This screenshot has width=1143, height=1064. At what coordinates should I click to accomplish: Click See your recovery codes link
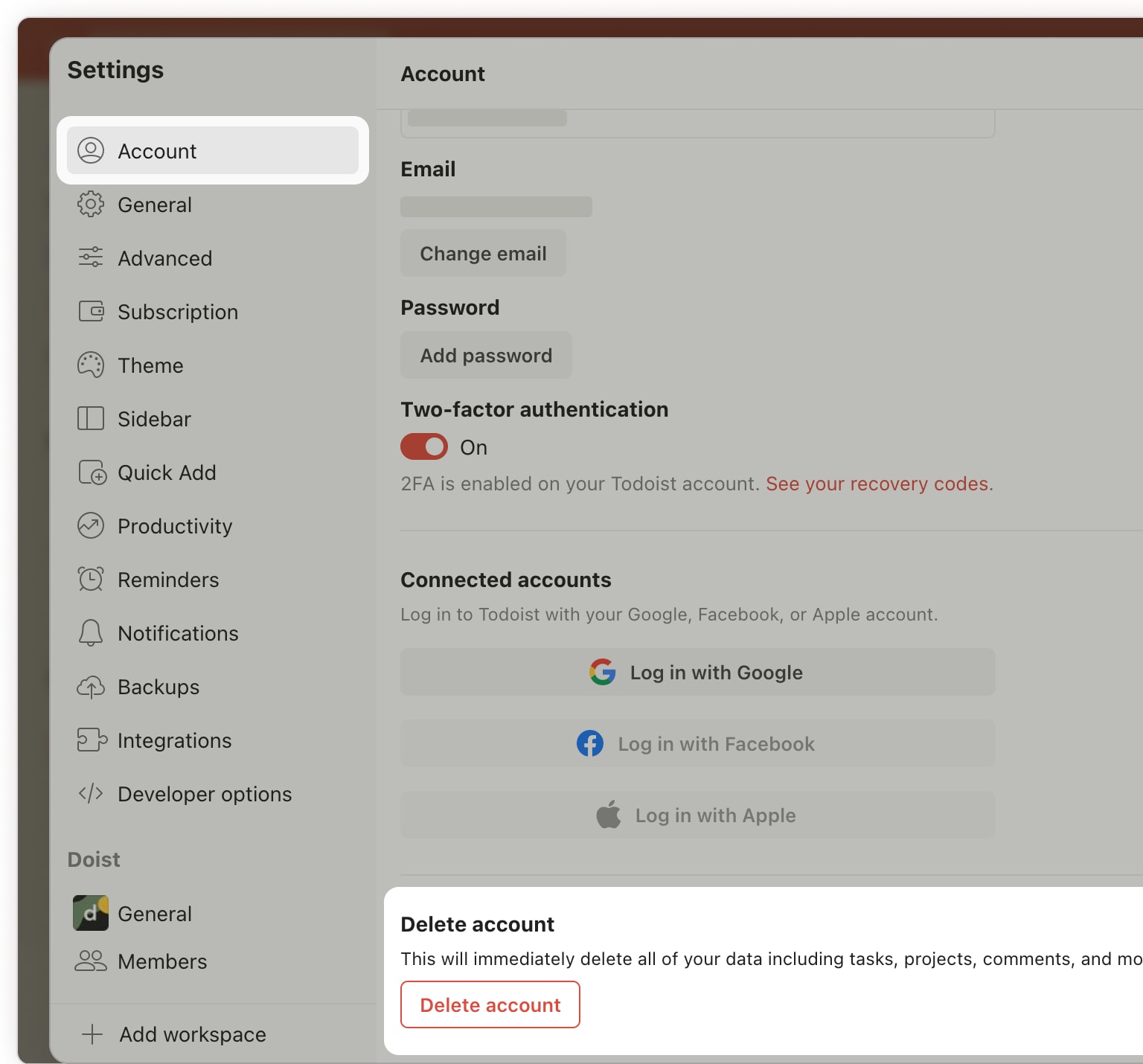click(x=878, y=484)
